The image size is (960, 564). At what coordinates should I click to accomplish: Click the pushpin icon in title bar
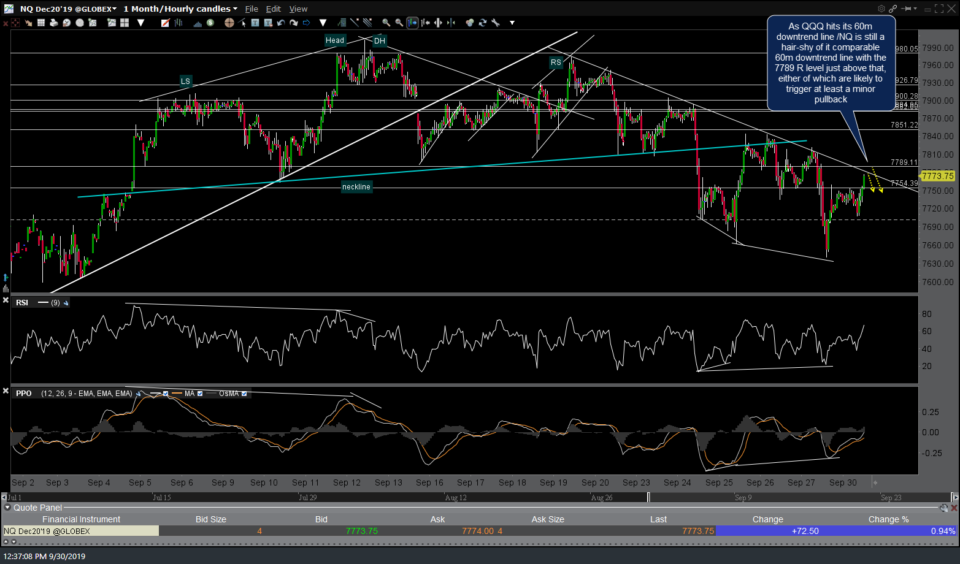907,9
